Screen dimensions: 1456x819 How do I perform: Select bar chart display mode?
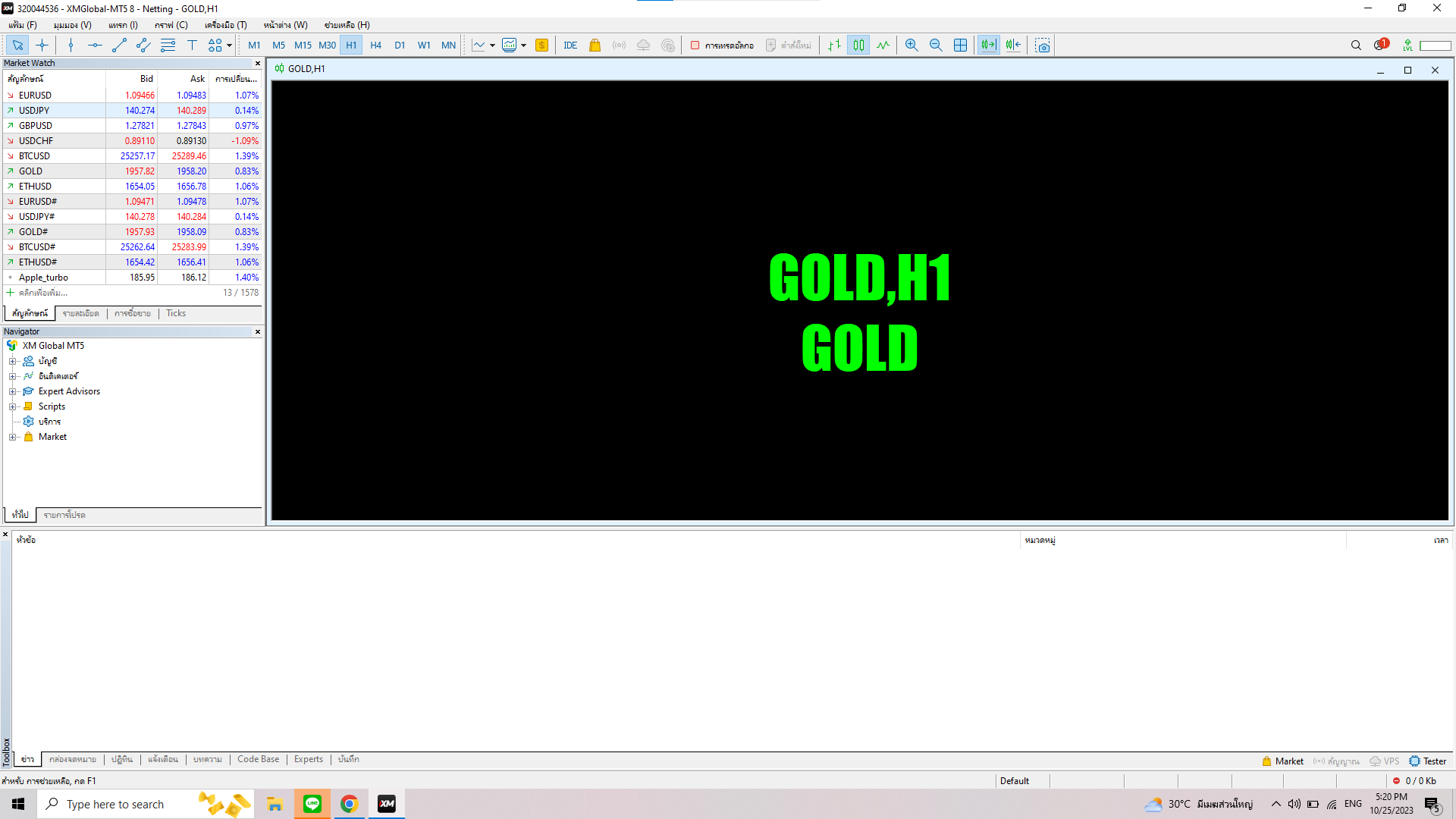point(834,45)
